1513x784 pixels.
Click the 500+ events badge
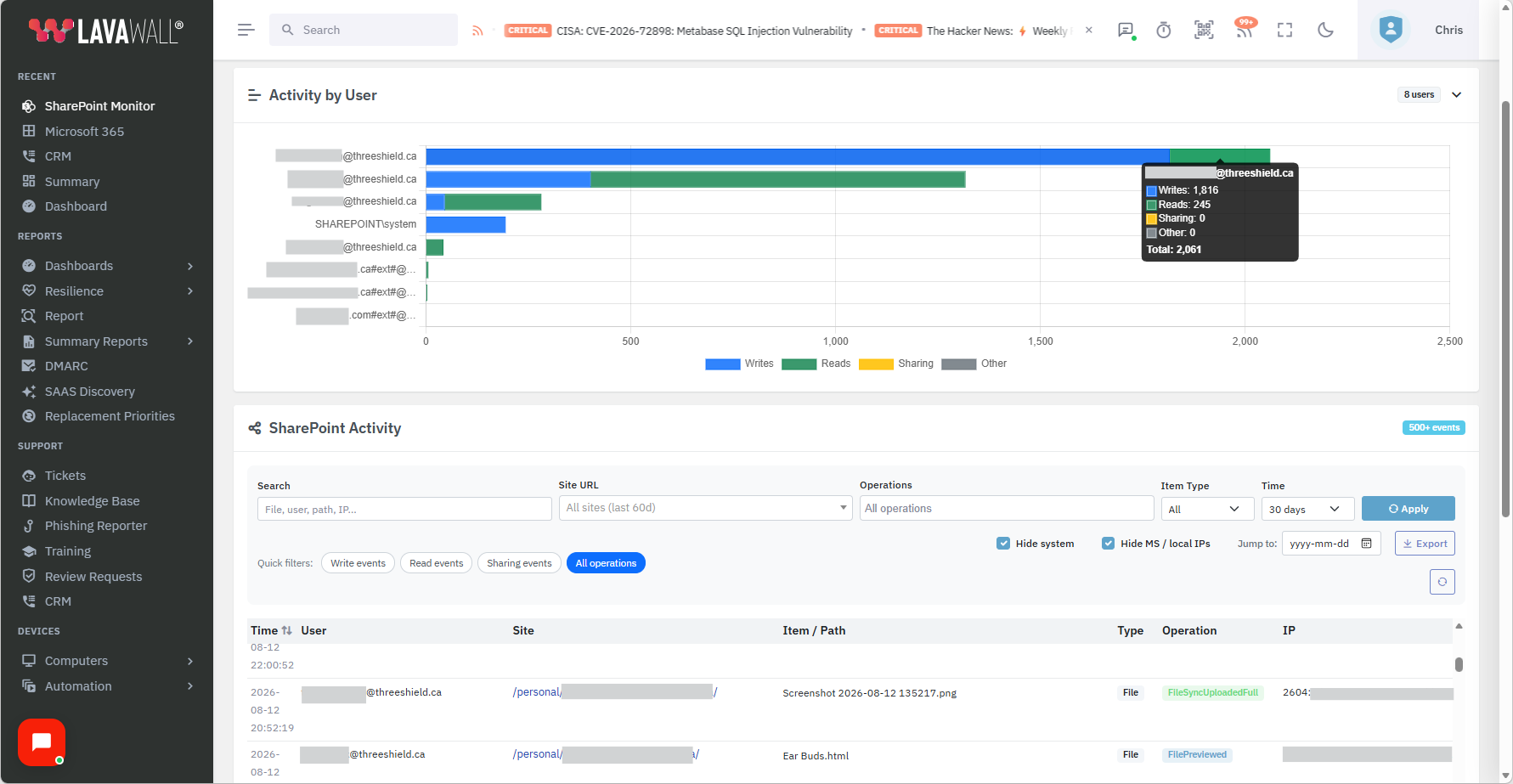point(1434,427)
